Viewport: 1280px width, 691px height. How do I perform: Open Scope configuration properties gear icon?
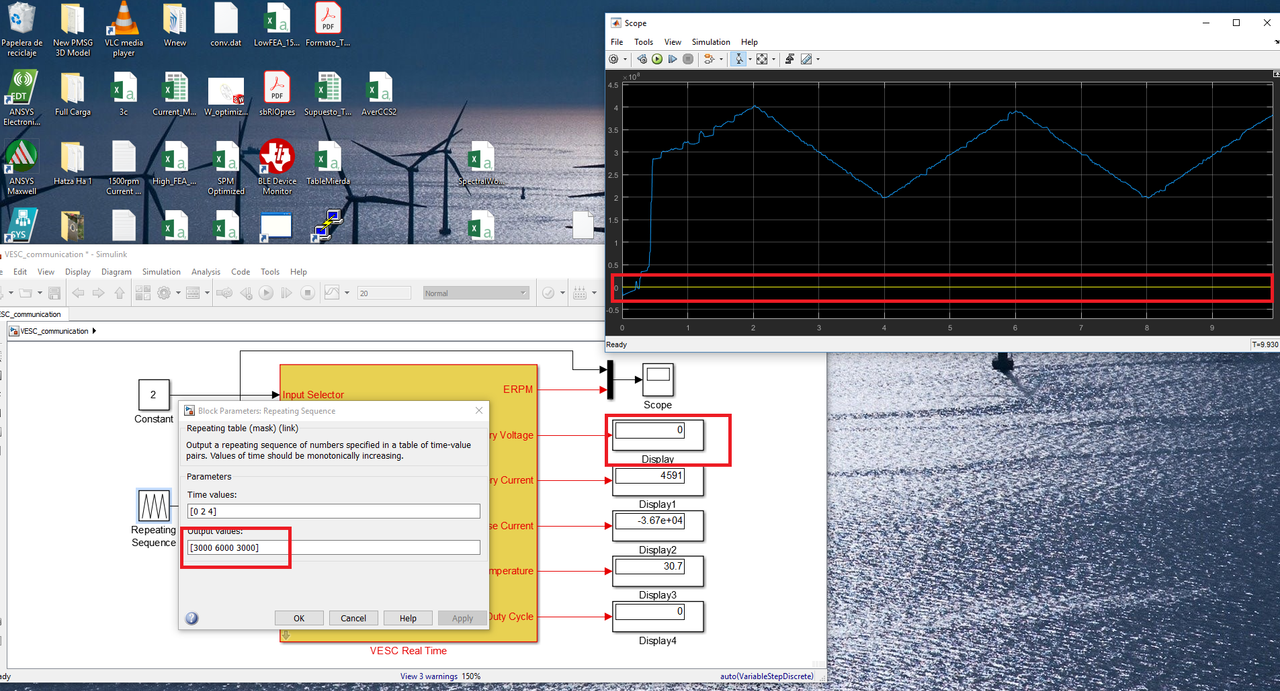[x=614, y=59]
